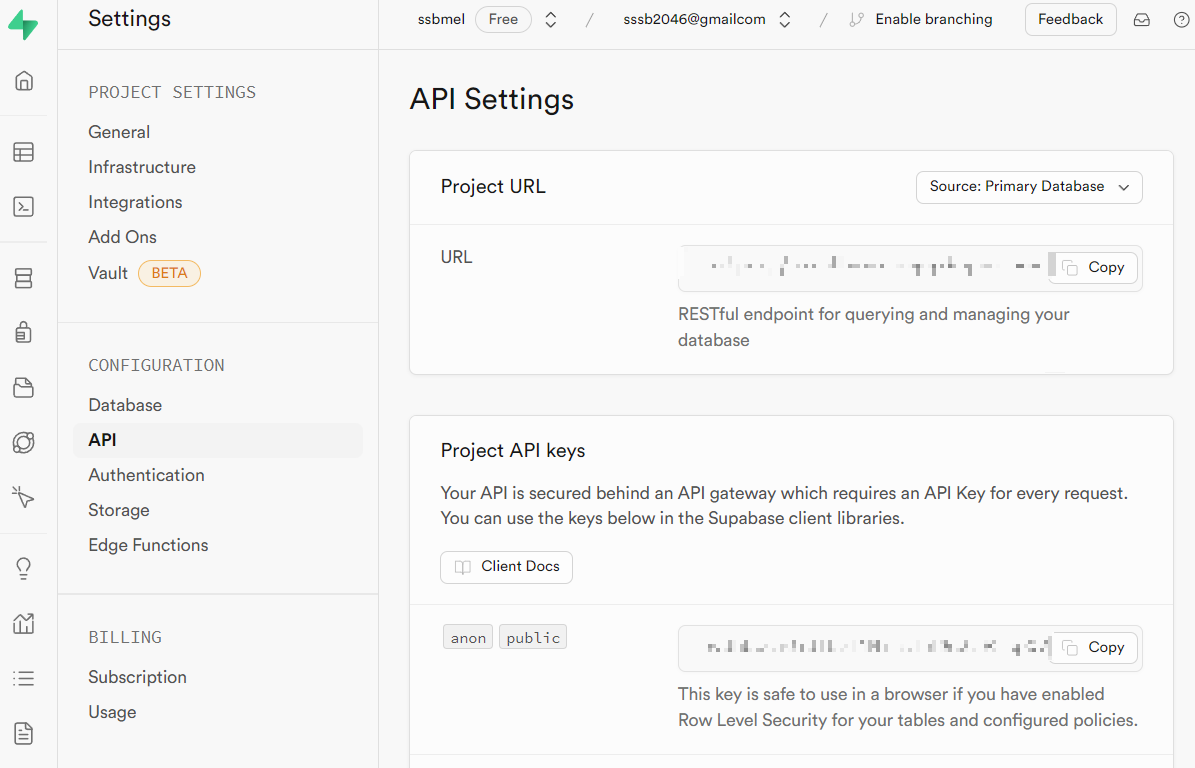The width and height of the screenshot is (1195, 768).
Task: Open the Realtime cursor icon
Action: pos(24,498)
